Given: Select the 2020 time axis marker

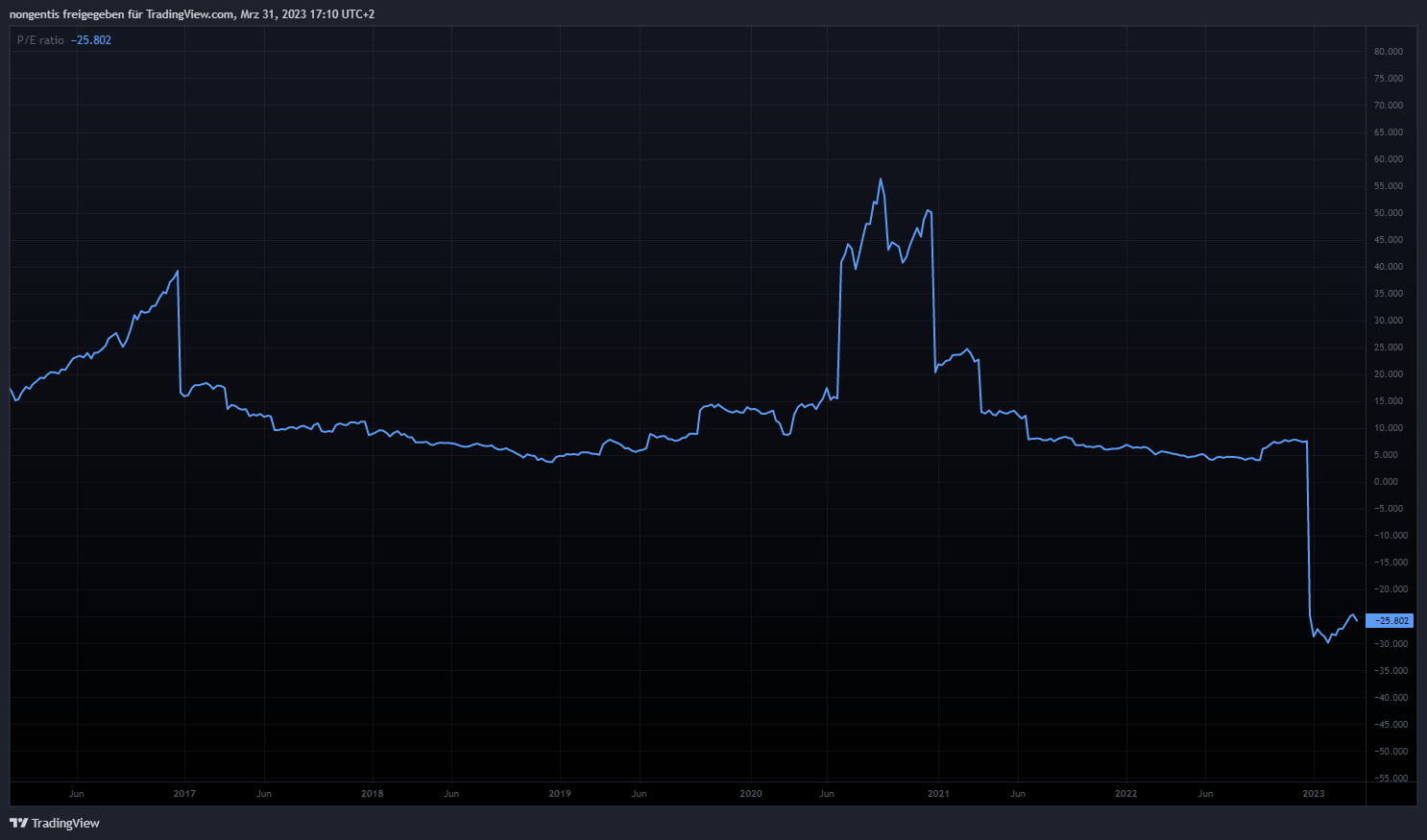Looking at the screenshot, I should pos(750,794).
